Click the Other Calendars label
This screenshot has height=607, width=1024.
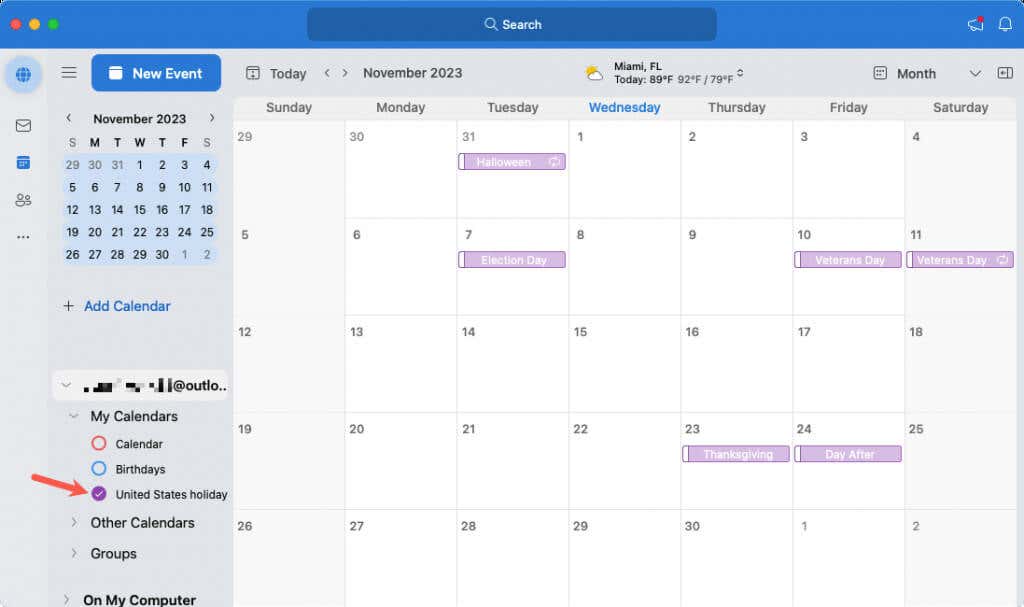142,523
